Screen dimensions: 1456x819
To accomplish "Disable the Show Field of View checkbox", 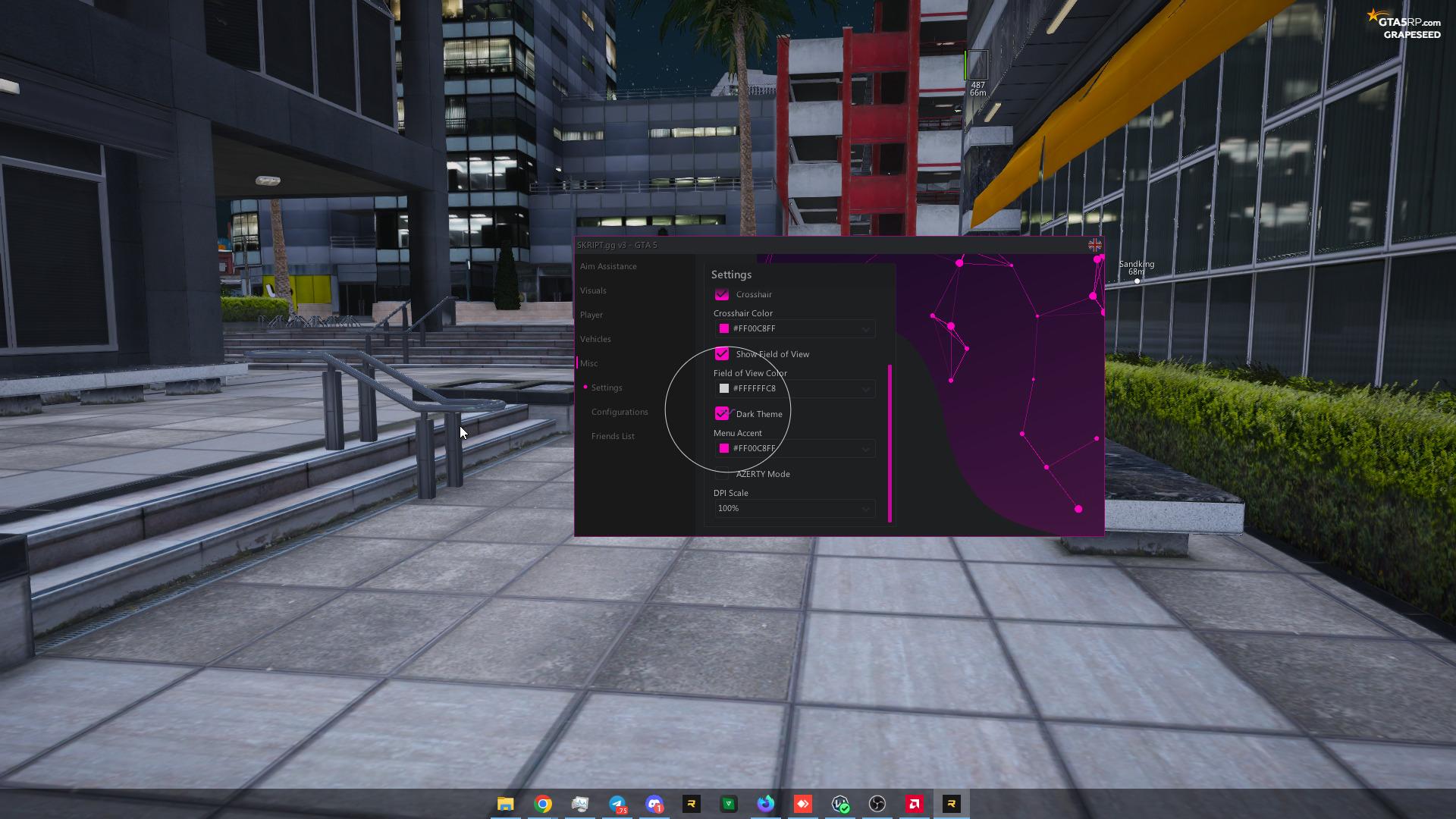I will click(x=722, y=354).
